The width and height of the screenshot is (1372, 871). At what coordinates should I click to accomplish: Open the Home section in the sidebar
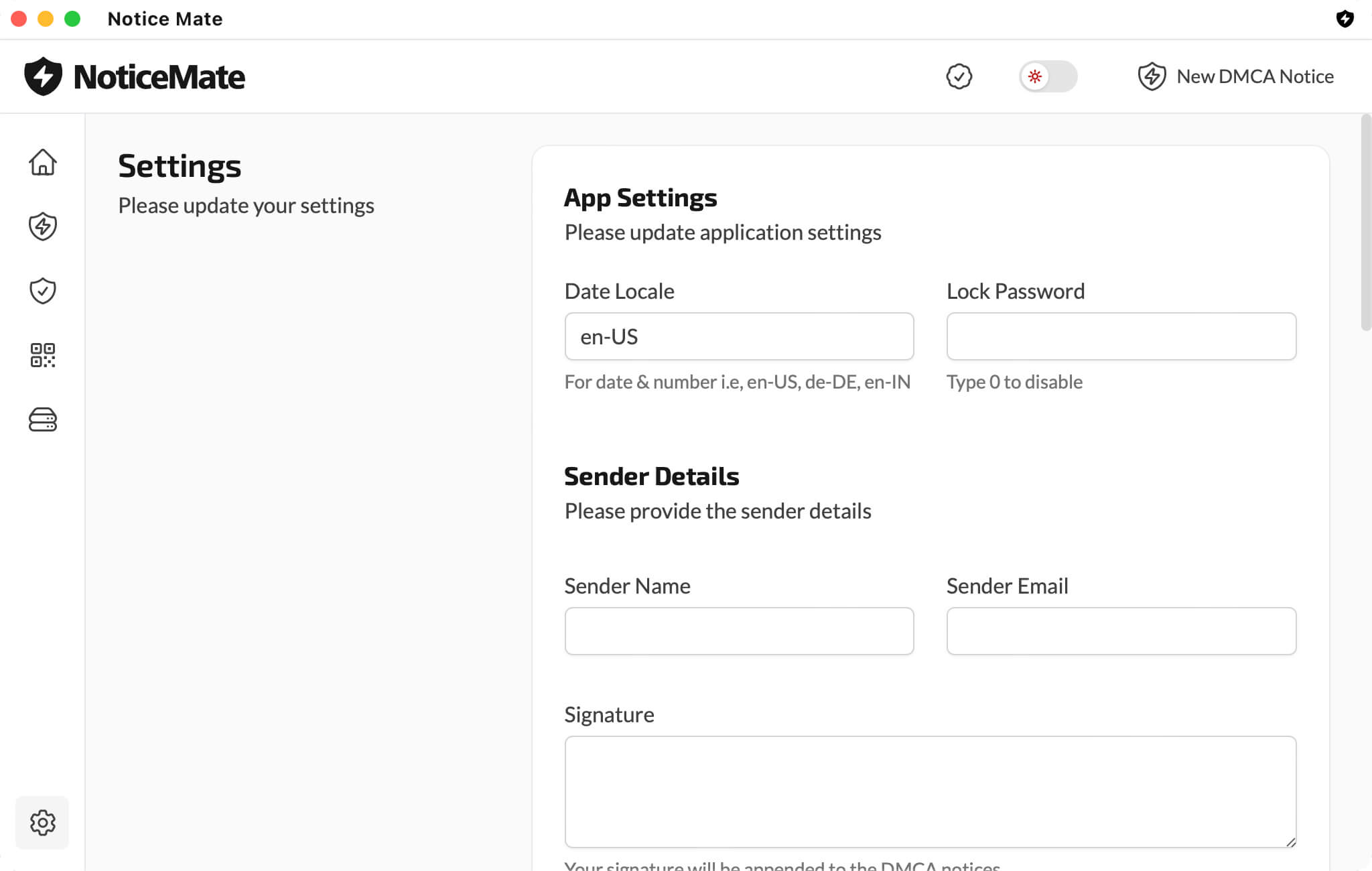[42, 163]
